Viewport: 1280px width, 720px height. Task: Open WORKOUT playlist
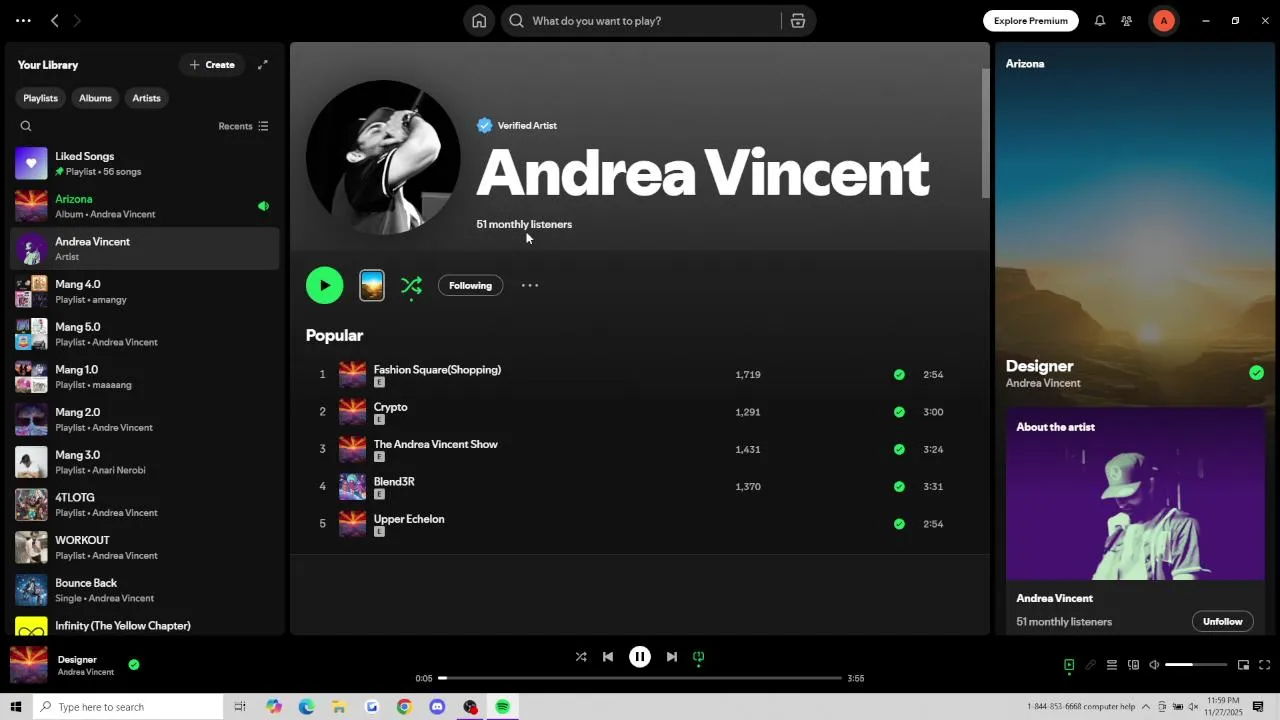point(145,547)
